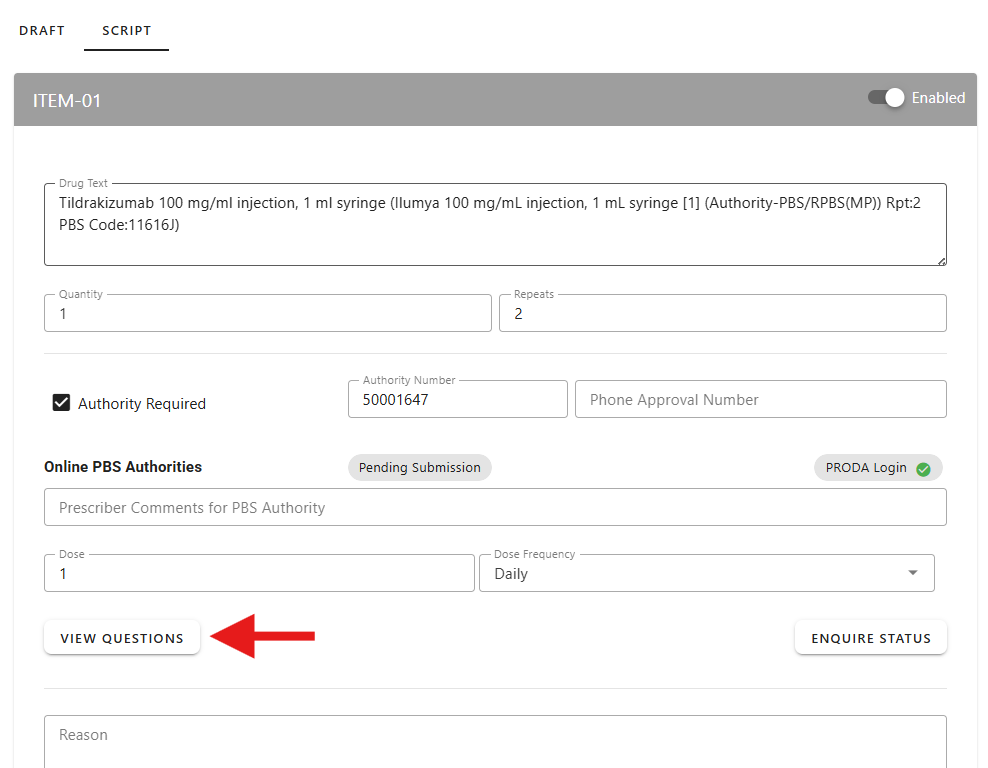Viewport: 988px width, 768px height.
Task: Select the Repeats input field
Action: point(722,314)
